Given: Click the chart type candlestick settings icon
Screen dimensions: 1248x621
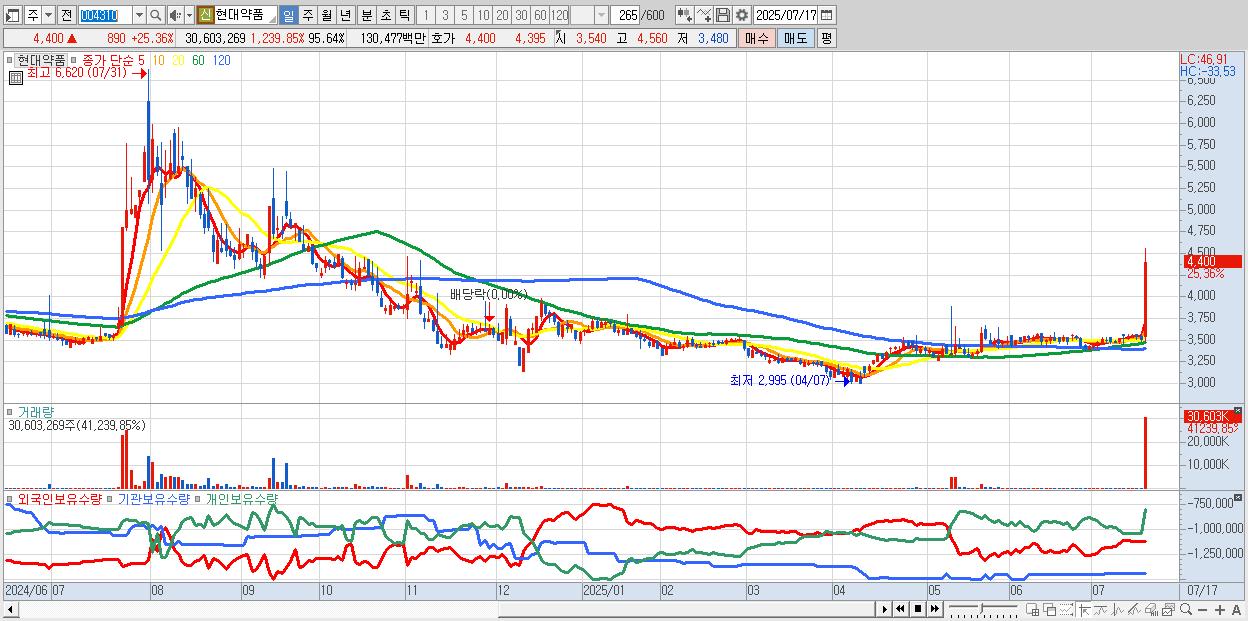Looking at the screenshot, I should pyautogui.click(x=685, y=15).
